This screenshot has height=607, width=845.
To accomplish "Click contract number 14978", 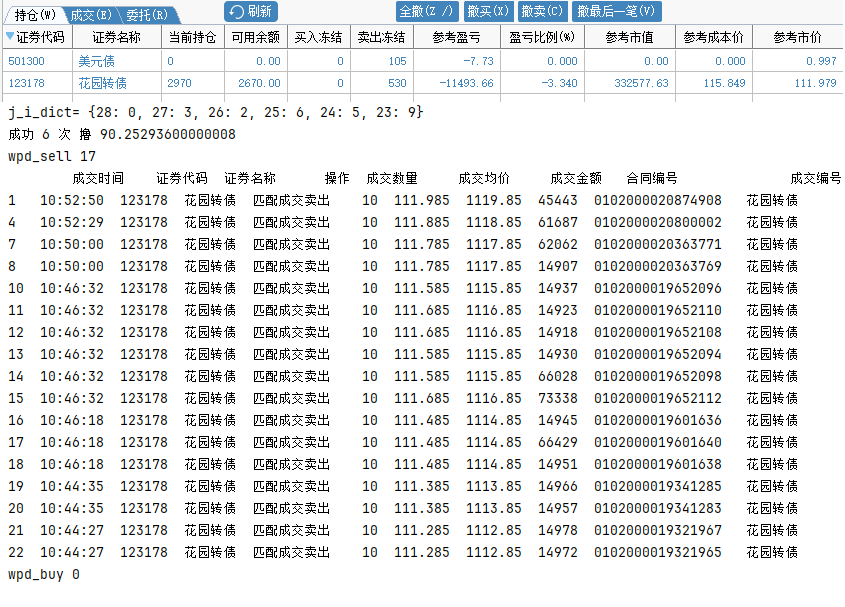I will 558,530.
